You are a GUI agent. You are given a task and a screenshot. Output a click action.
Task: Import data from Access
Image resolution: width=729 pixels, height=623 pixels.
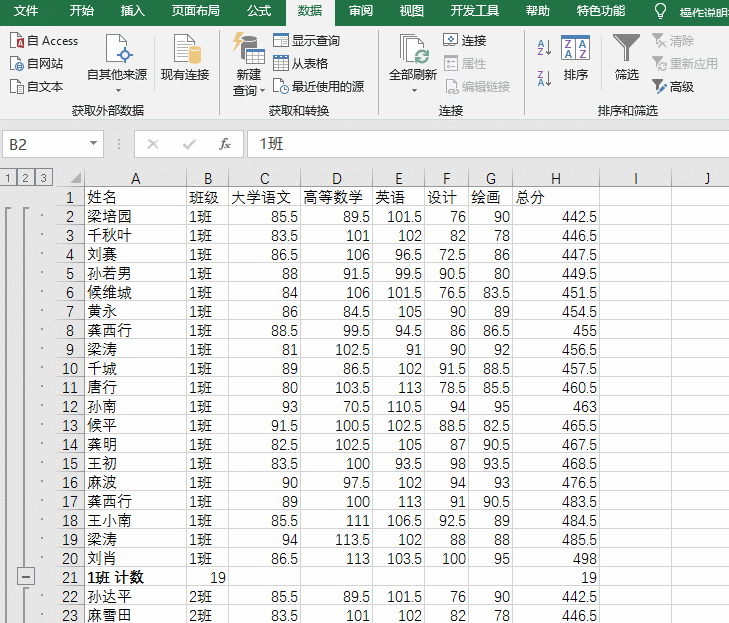(44, 41)
